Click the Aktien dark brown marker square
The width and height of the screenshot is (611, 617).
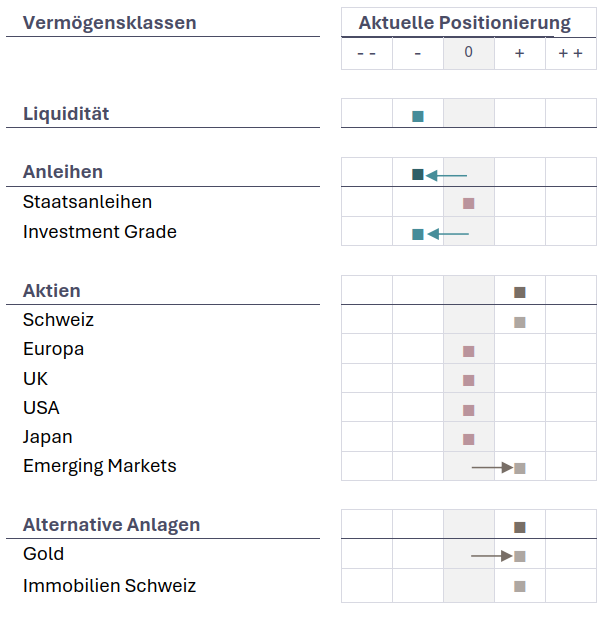point(520,293)
